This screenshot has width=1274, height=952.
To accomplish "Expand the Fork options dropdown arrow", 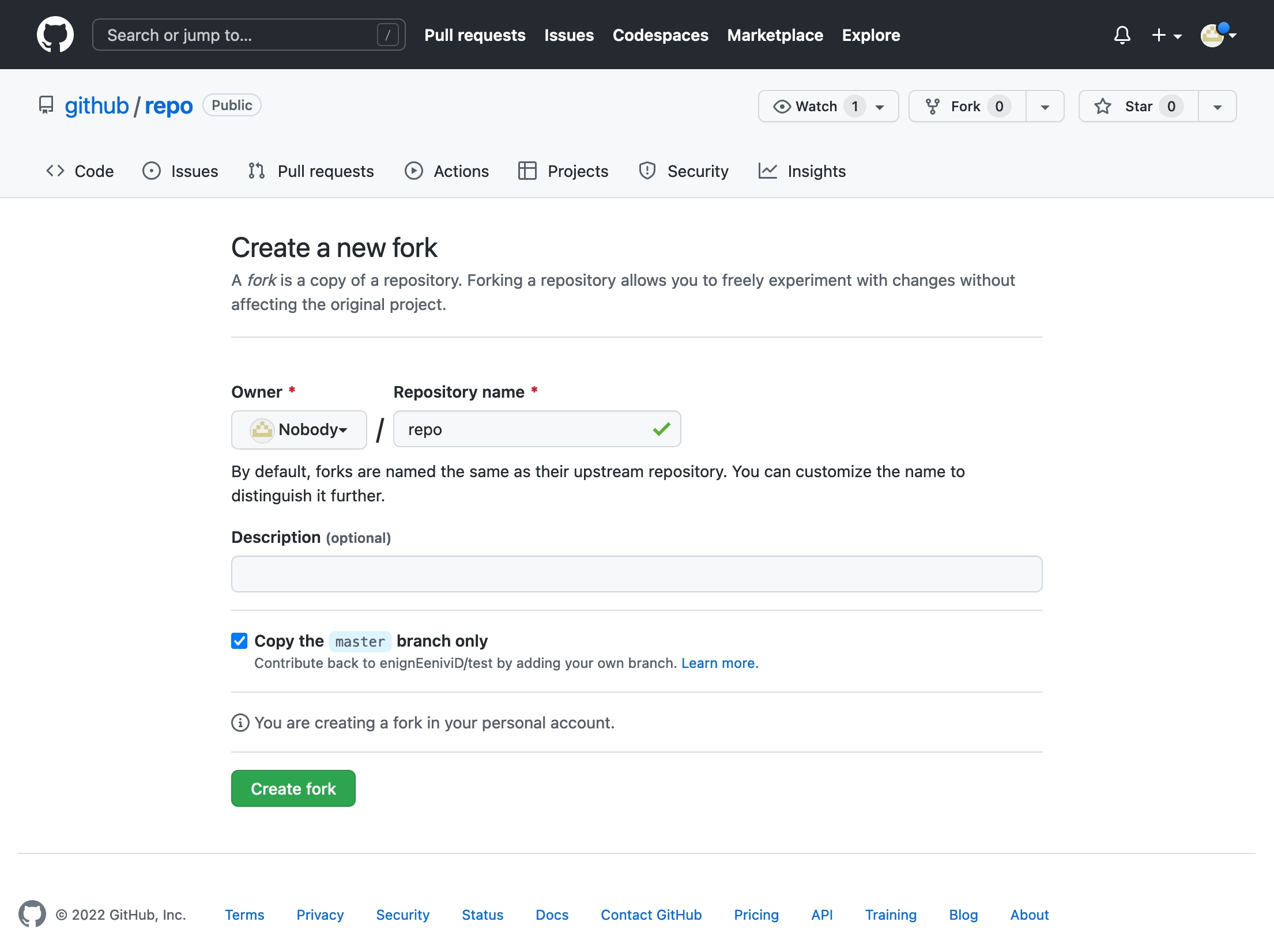I will [1045, 107].
